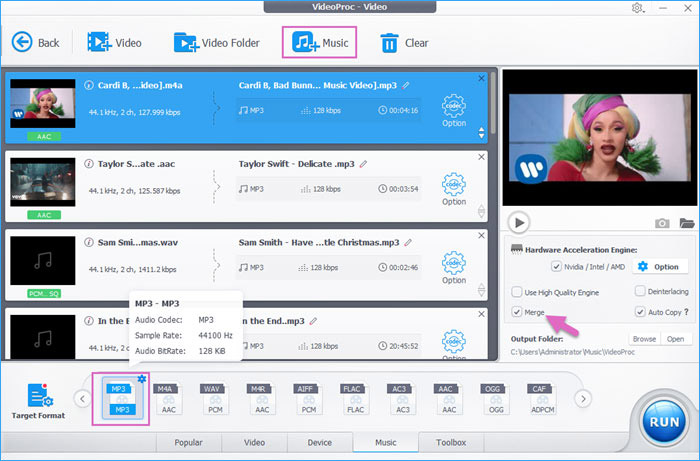Toggle Nvidia / Intel / AMD checkbox
The width and height of the screenshot is (700, 461).
point(556,266)
